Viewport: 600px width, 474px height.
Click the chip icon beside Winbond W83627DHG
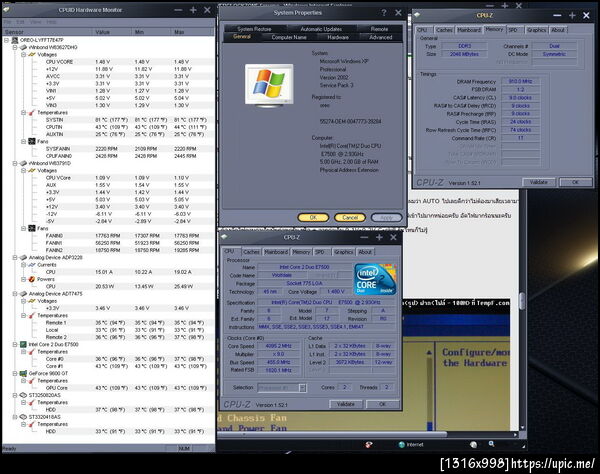point(23,47)
